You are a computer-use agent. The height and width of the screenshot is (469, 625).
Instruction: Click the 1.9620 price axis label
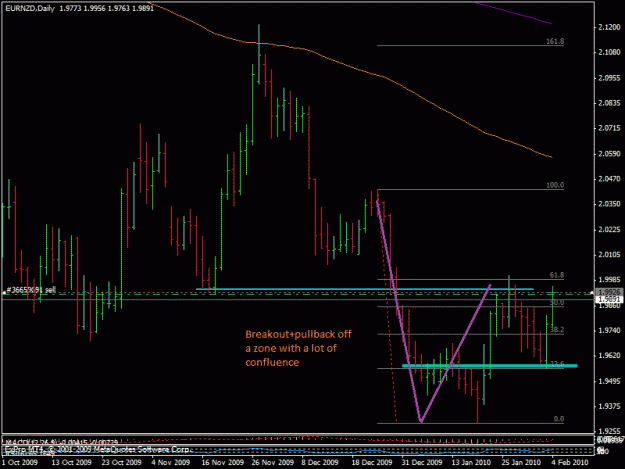(609, 355)
